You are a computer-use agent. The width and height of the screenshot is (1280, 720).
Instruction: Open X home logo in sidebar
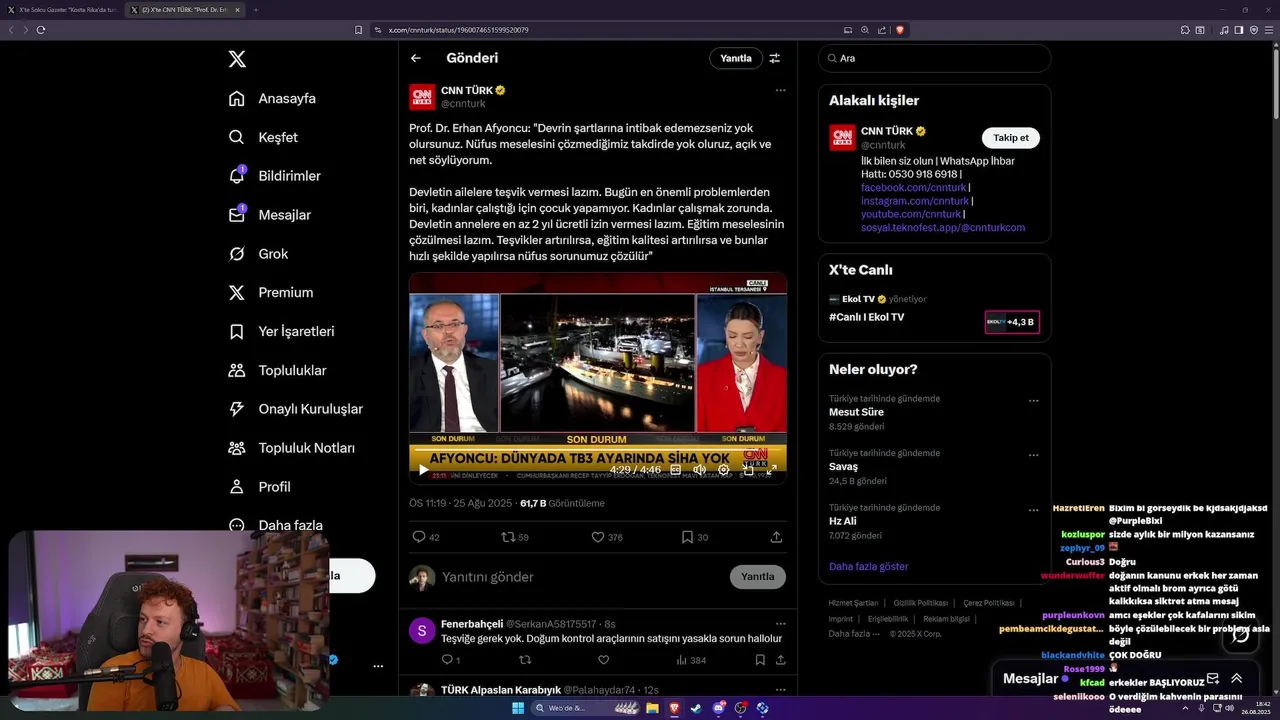(237, 59)
